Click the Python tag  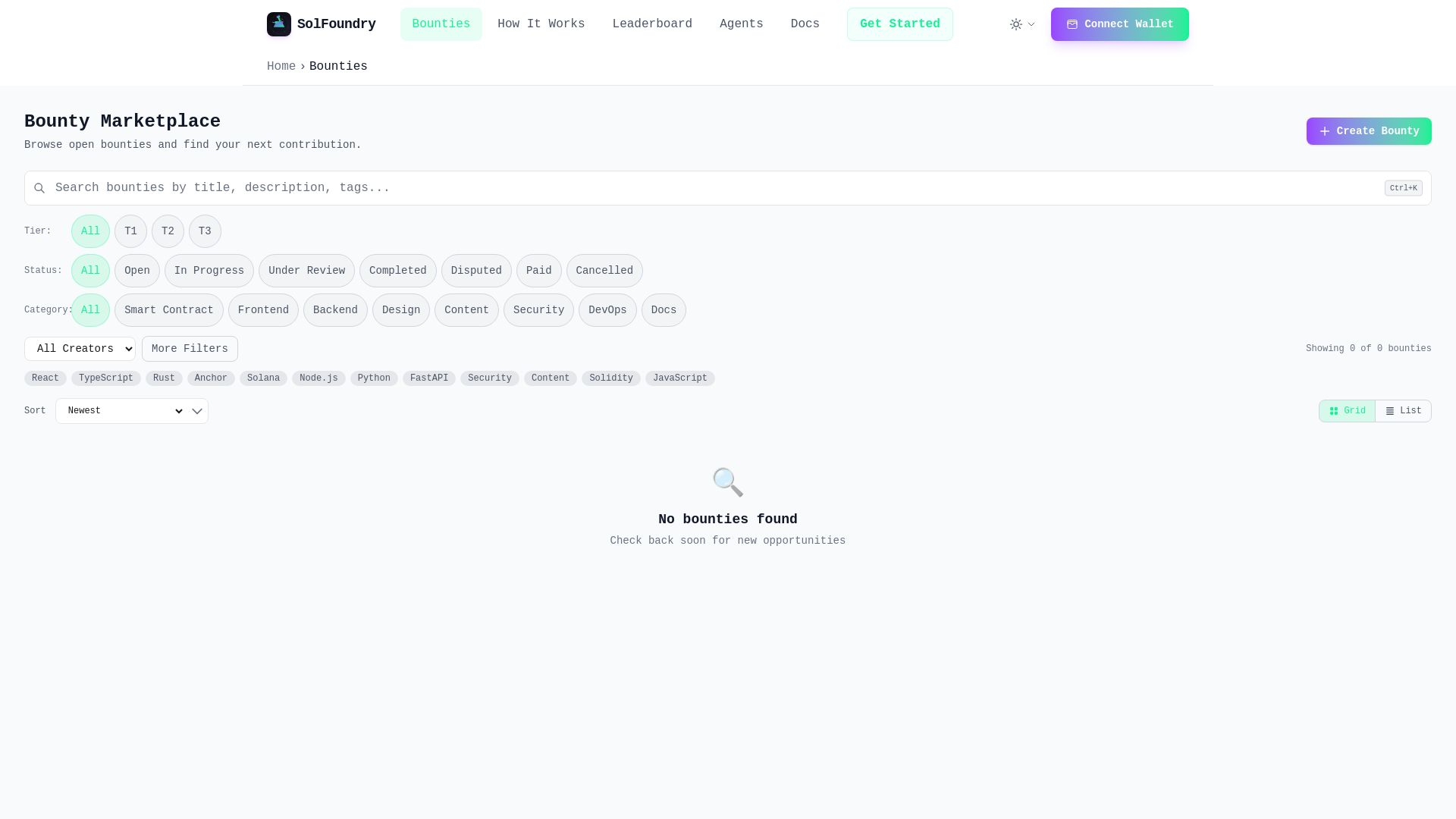[374, 378]
